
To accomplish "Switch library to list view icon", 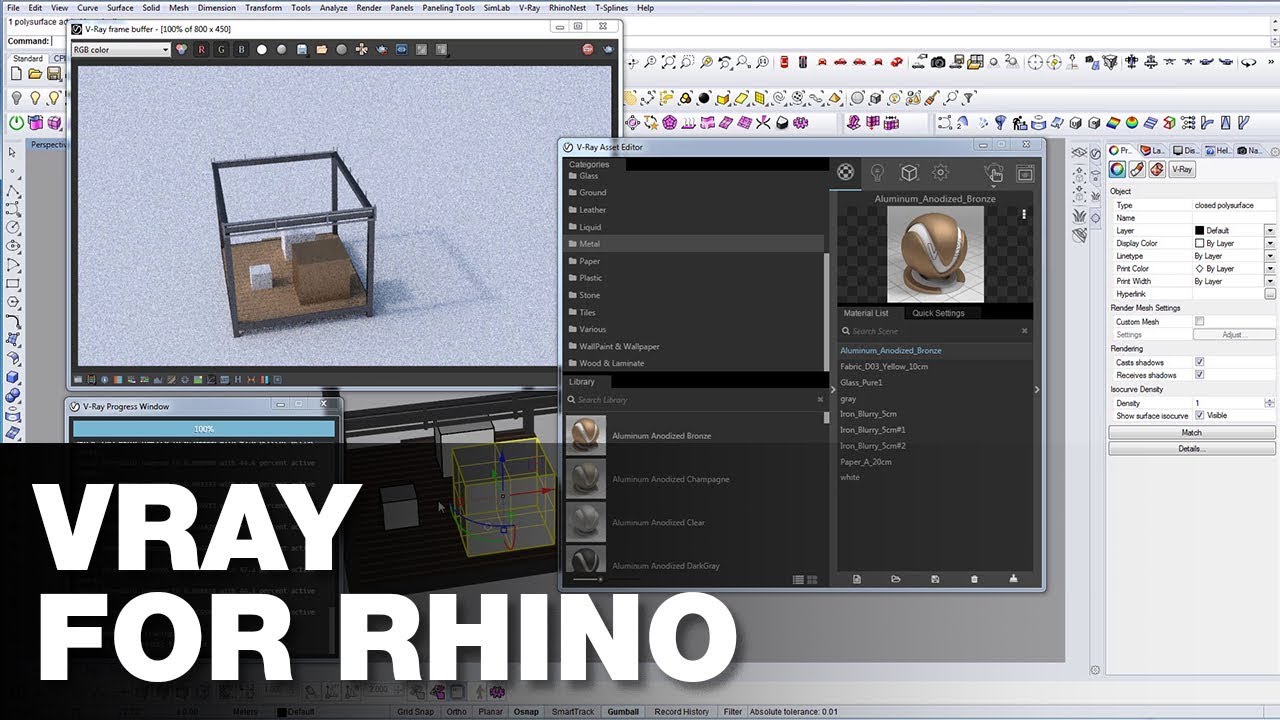I will (798, 580).
